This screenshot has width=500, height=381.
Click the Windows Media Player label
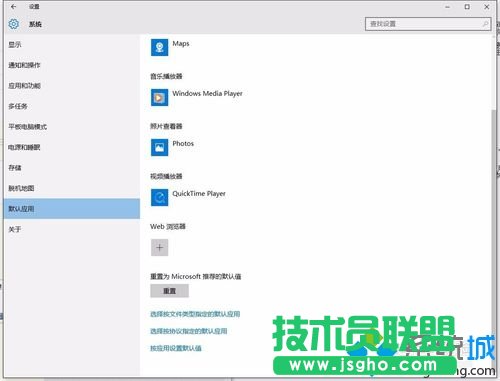(x=207, y=94)
